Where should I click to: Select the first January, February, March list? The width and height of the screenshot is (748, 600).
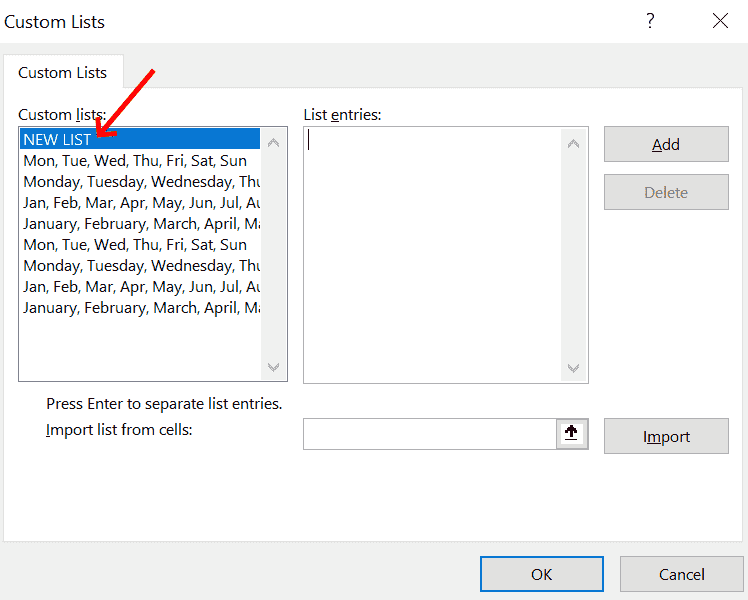coord(141,224)
